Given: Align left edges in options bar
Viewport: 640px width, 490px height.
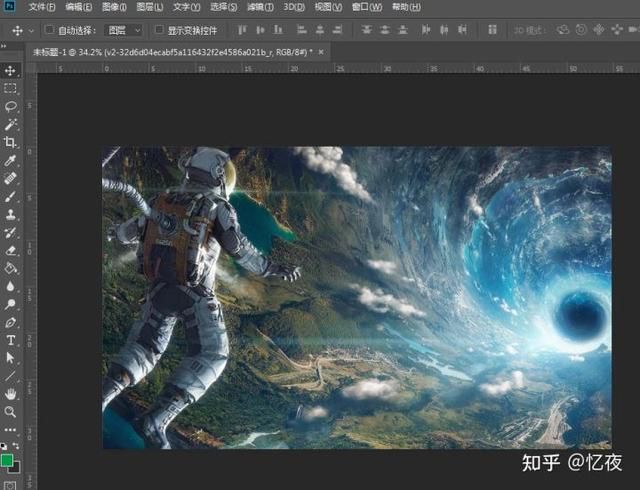Looking at the screenshot, I should tap(302, 30).
